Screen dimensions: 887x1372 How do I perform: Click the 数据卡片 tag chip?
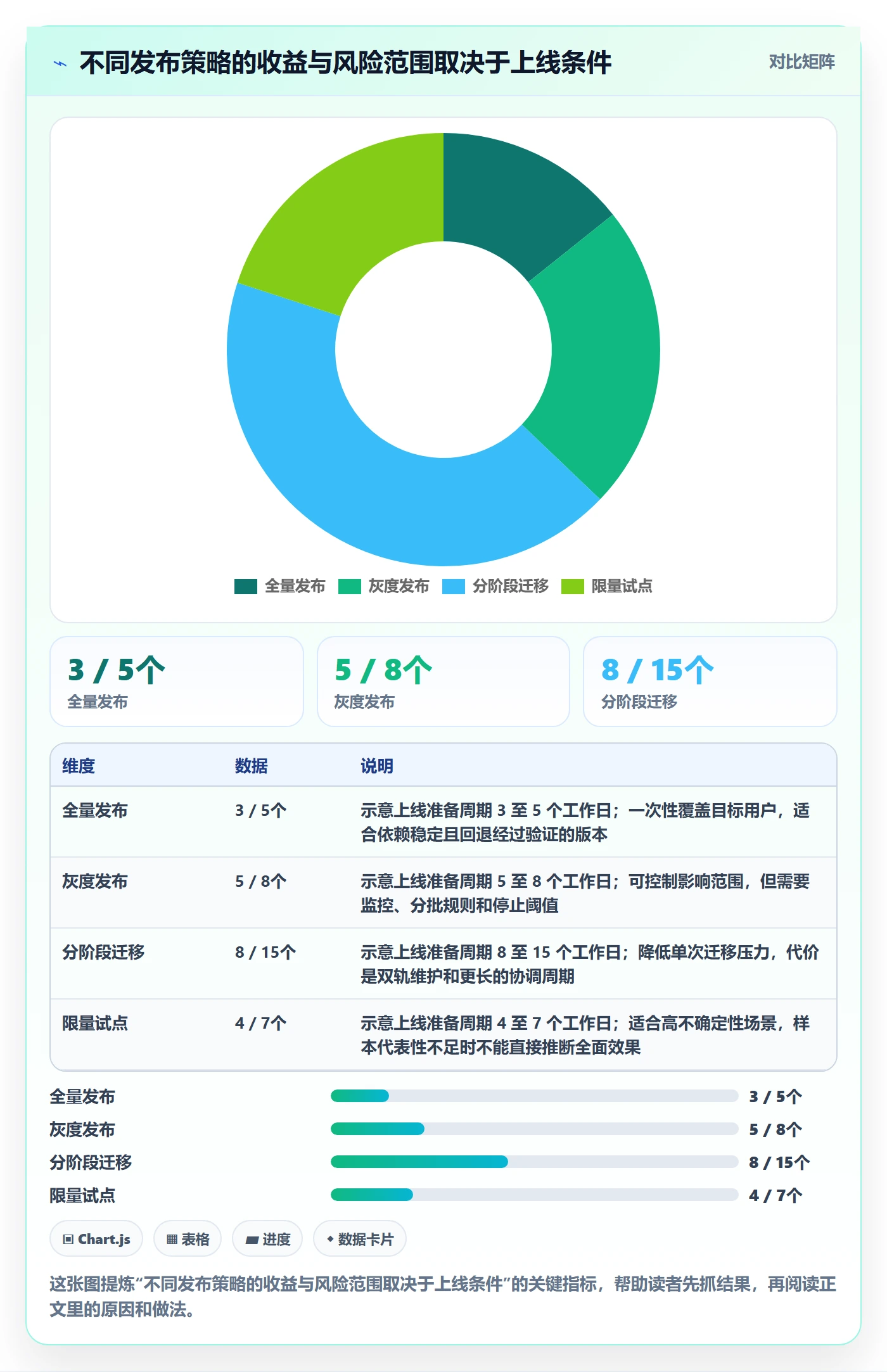tap(360, 1238)
